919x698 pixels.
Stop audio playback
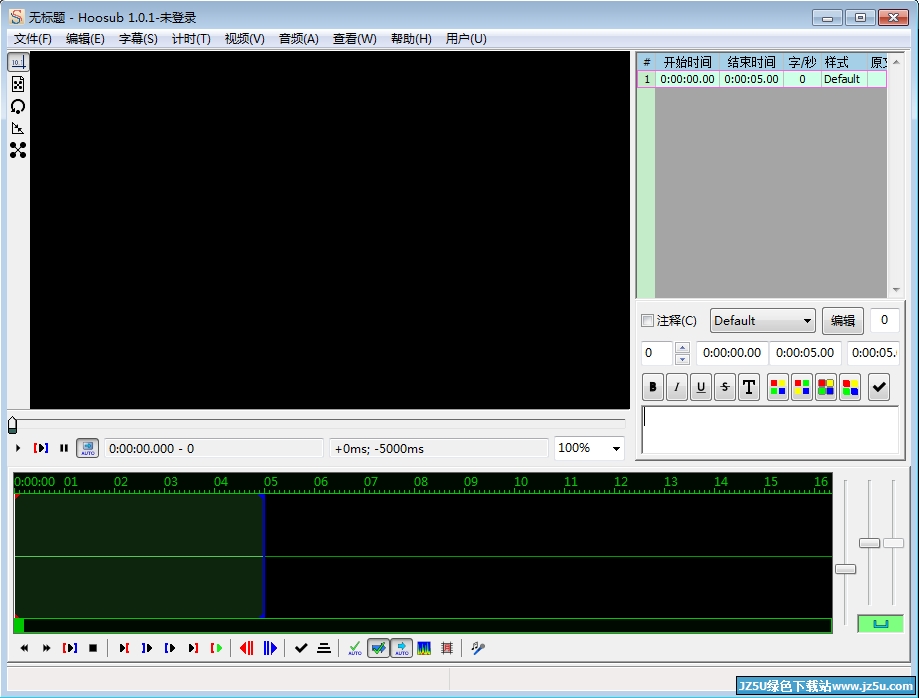pyautogui.click(x=93, y=648)
